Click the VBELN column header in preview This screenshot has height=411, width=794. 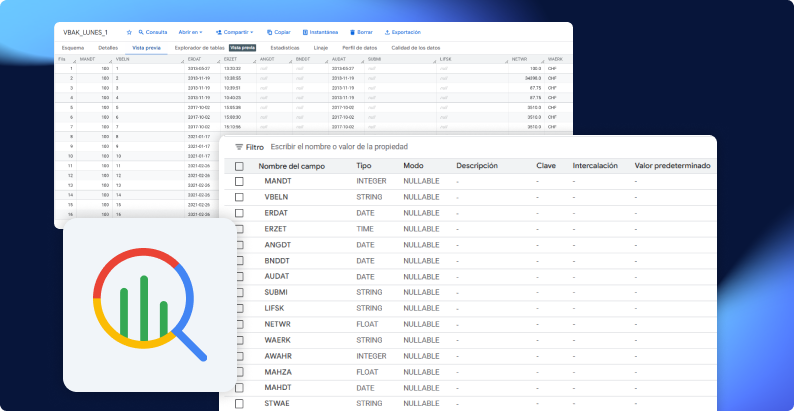point(124,59)
